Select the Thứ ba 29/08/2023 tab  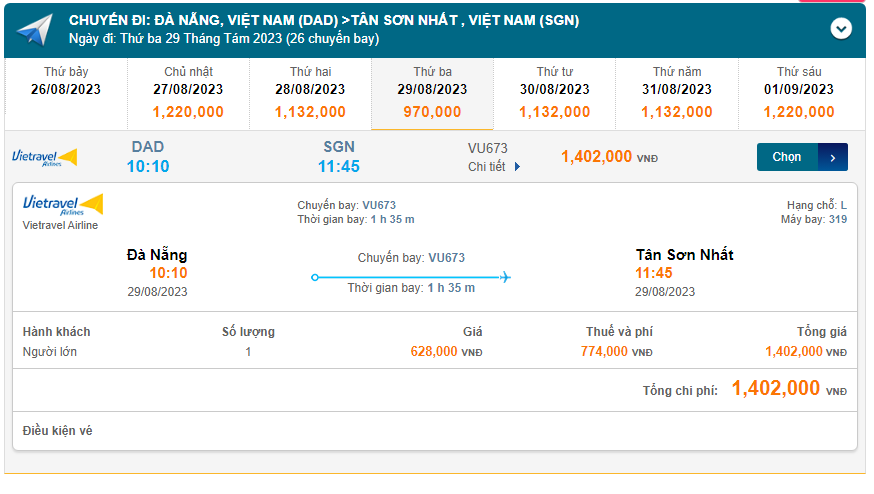pos(432,93)
